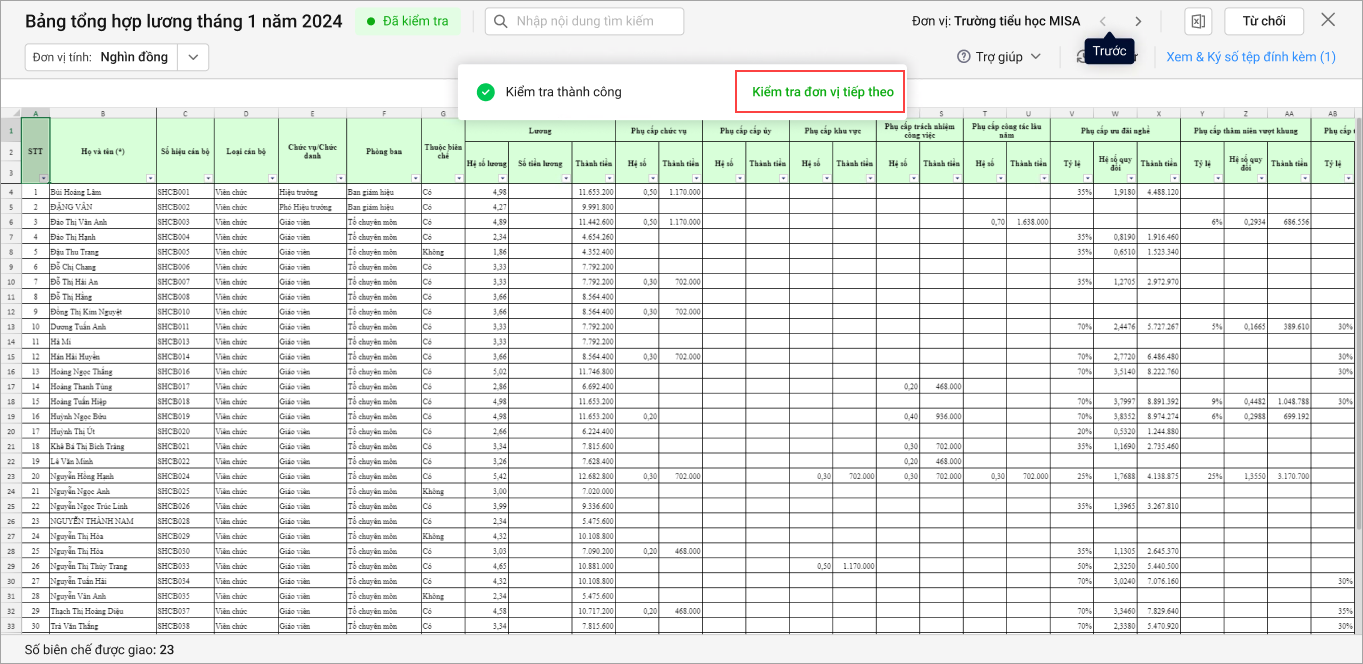
Task: Click the search magnifier icon
Action: coord(502,21)
